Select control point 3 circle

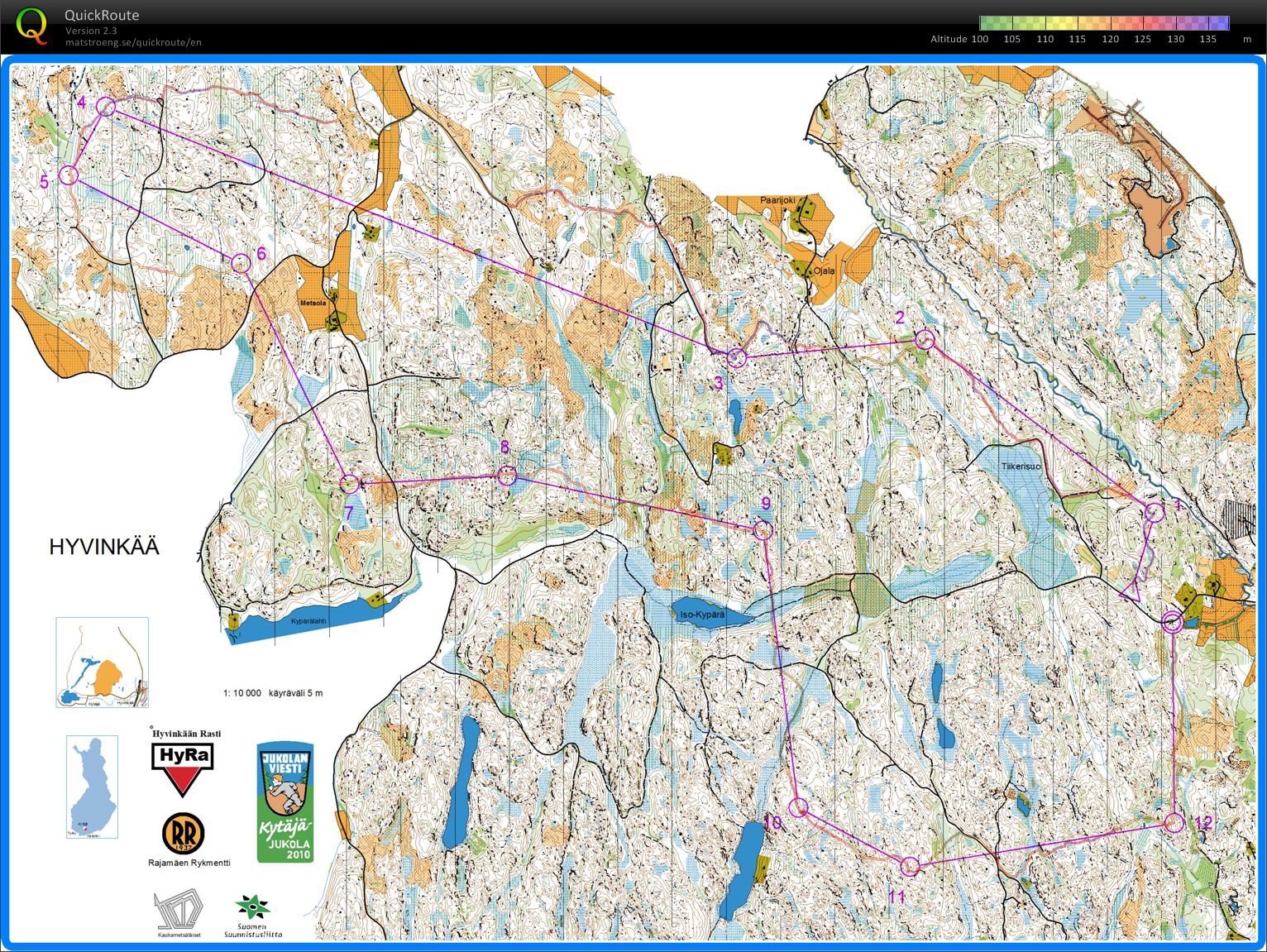coord(736,358)
